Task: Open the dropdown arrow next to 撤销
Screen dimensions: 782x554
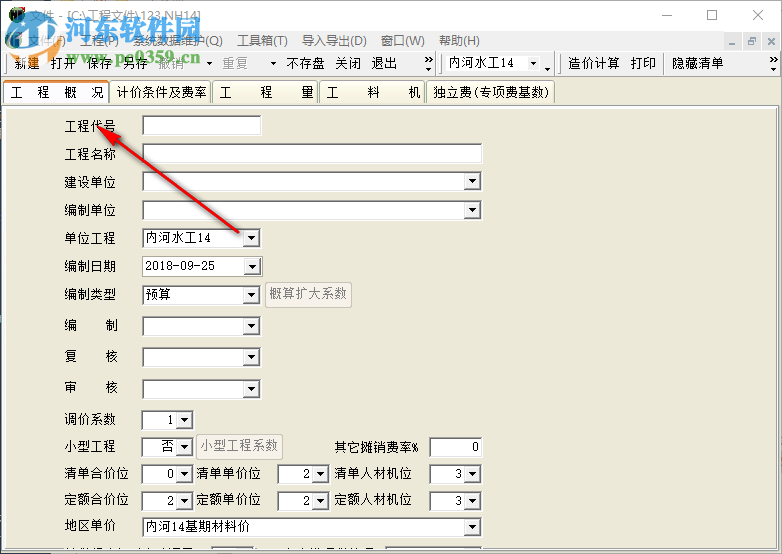Action: point(209,63)
